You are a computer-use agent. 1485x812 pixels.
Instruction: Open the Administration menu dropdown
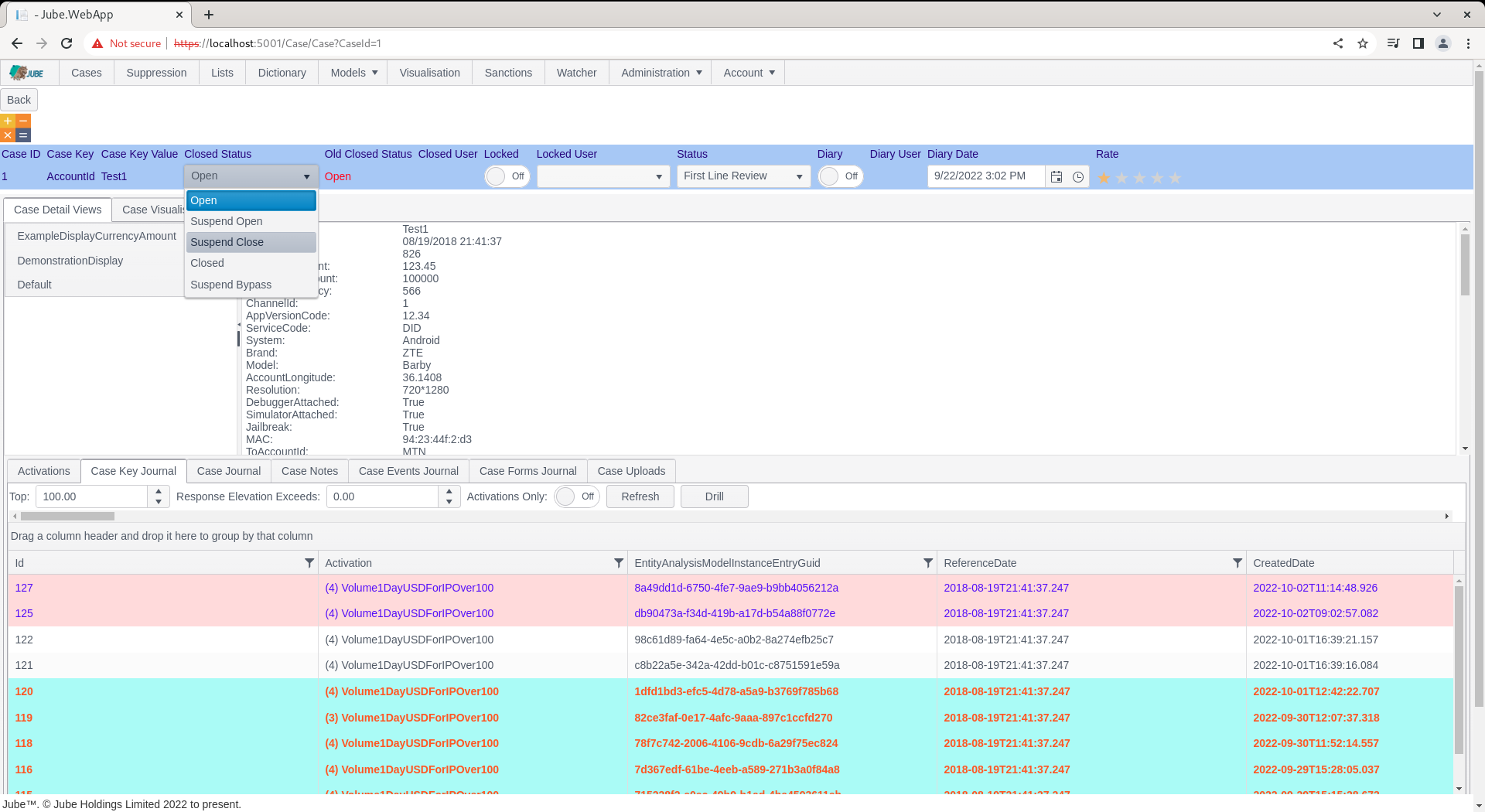(661, 73)
